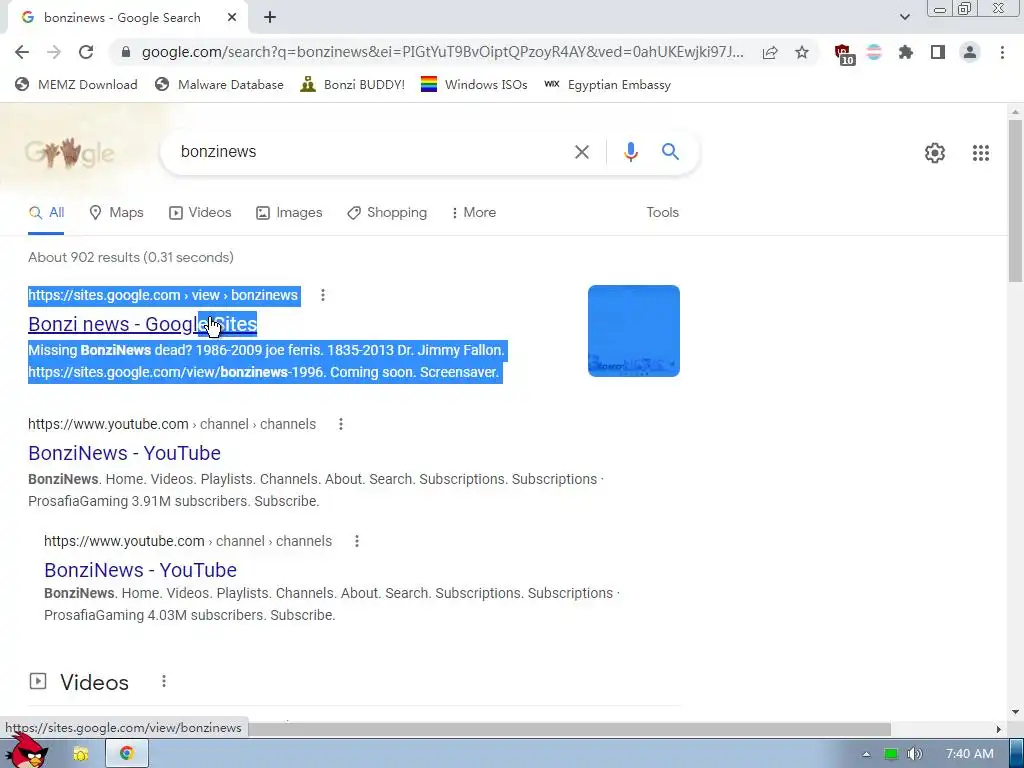1024x768 pixels.
Task: Open the tab search dropdown arrow
Action: click(x=904, y=17)
